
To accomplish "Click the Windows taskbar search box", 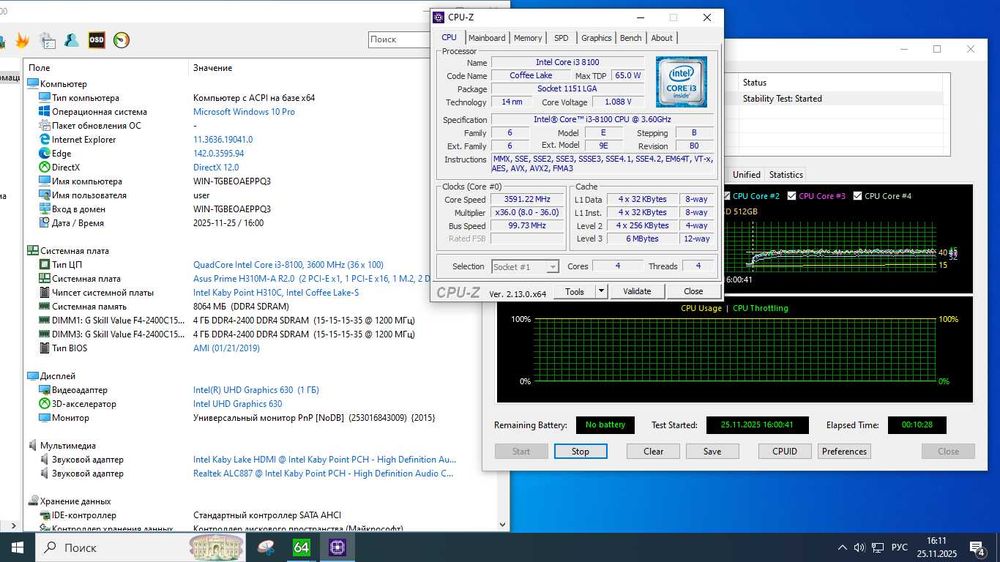I will [x=139, y=547].
